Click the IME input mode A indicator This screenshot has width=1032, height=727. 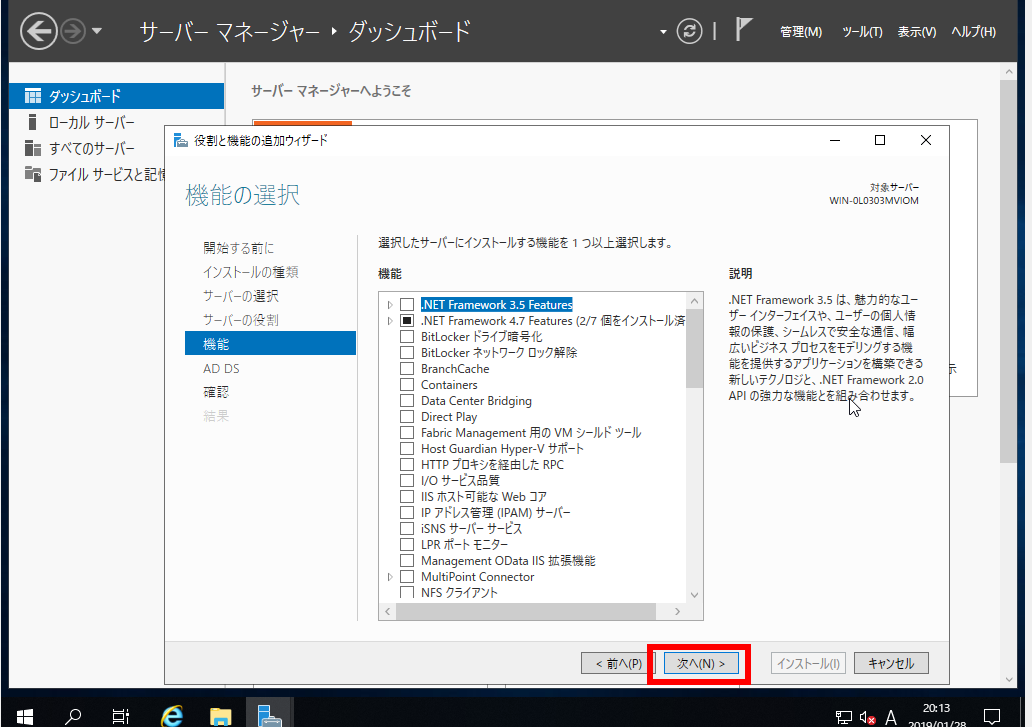[x=891, y=717]
